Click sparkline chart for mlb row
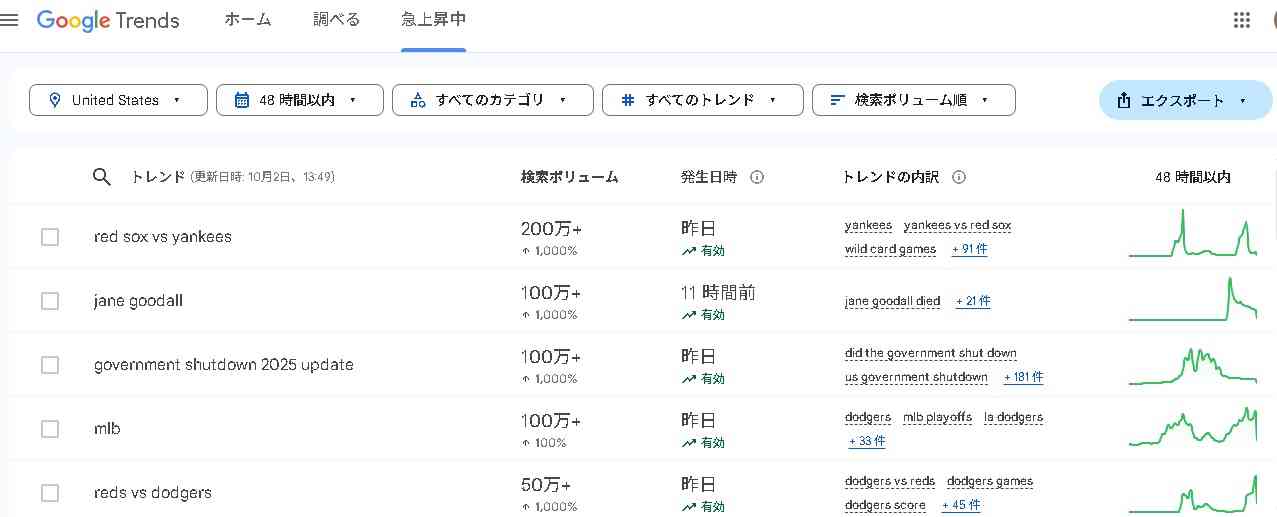Viewport: 1277px width, 517px height. coord(1193,427)
